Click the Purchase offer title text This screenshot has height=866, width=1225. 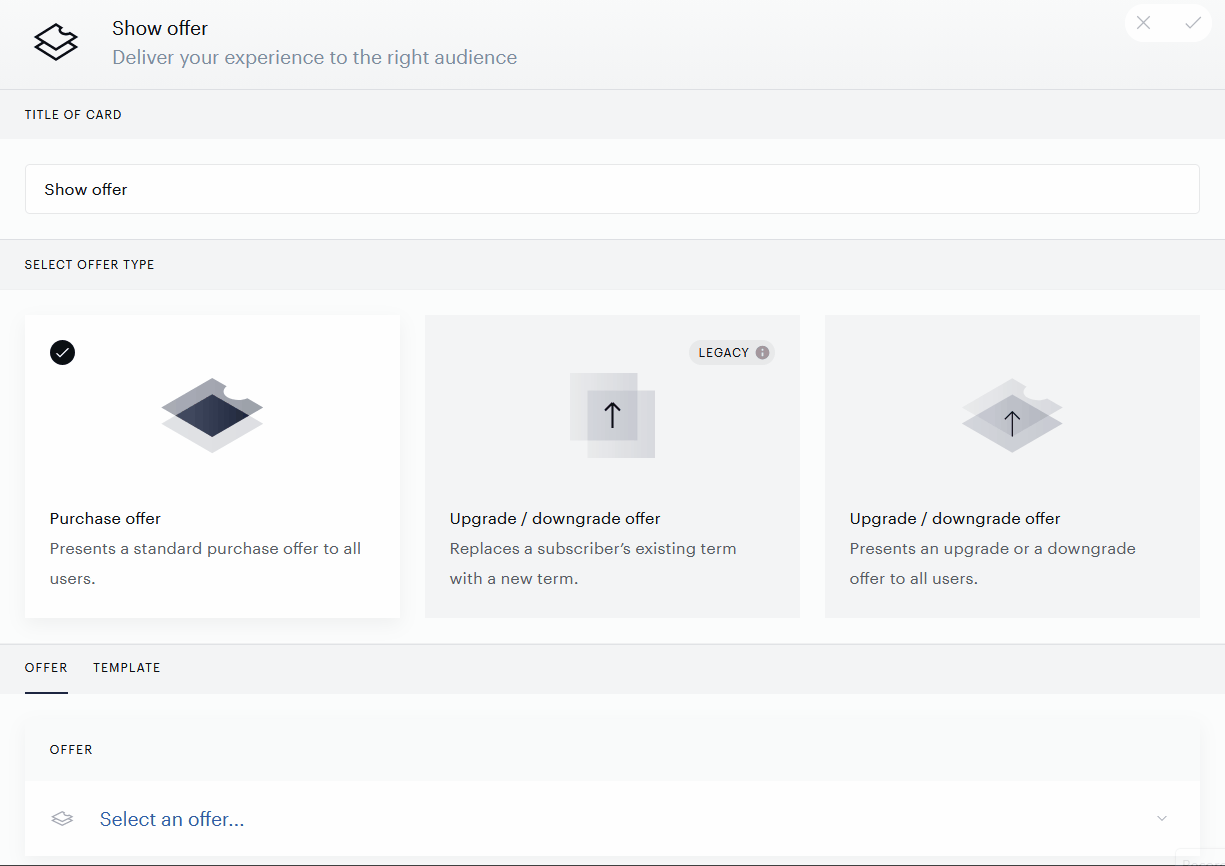pos(105,518)
